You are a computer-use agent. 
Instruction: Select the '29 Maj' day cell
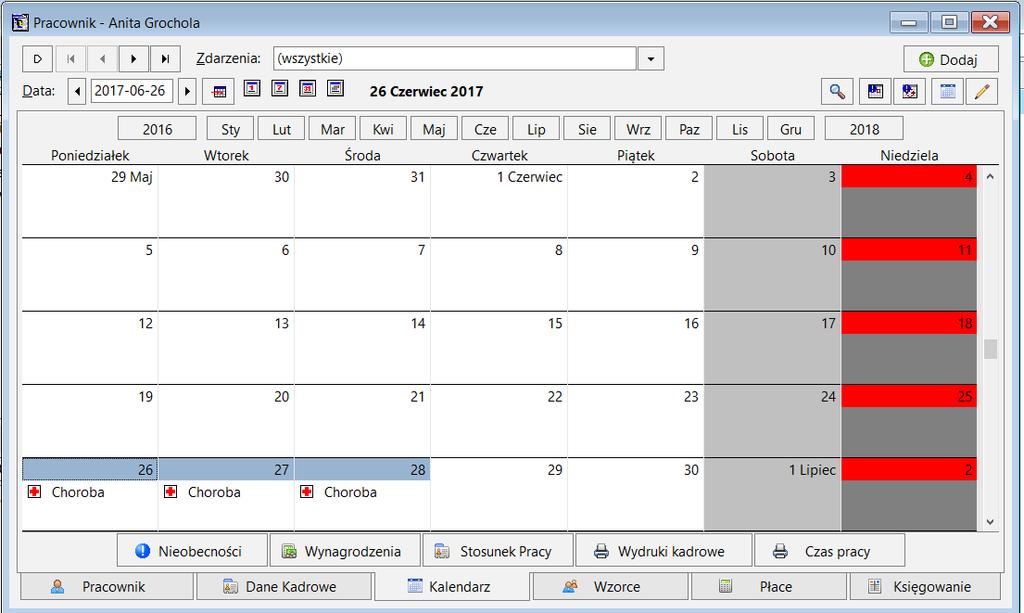(90, 201)
